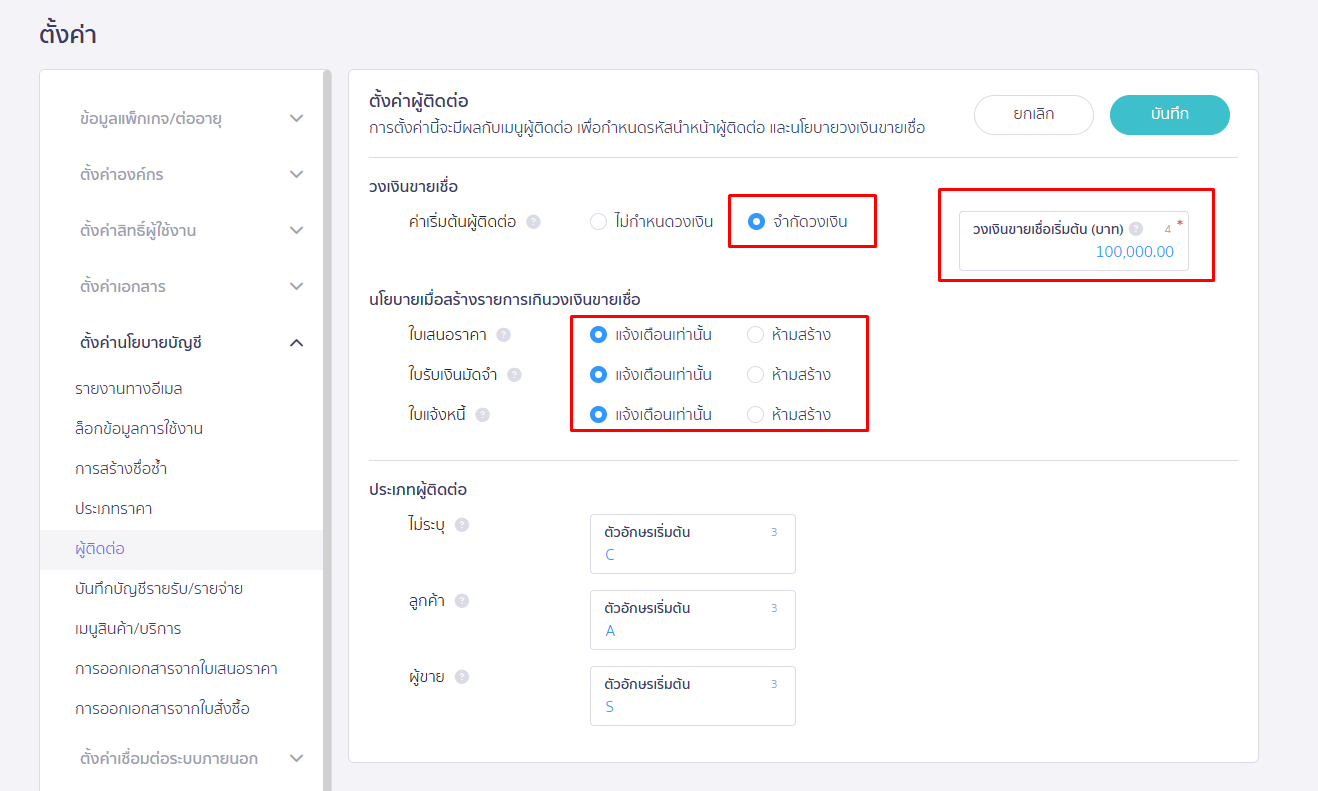The width and height of the screenshot is (1318, 791).
Task: Choose ห้ามสร้าง for ใบรับเงินมัดจำ
Action: 756,375
